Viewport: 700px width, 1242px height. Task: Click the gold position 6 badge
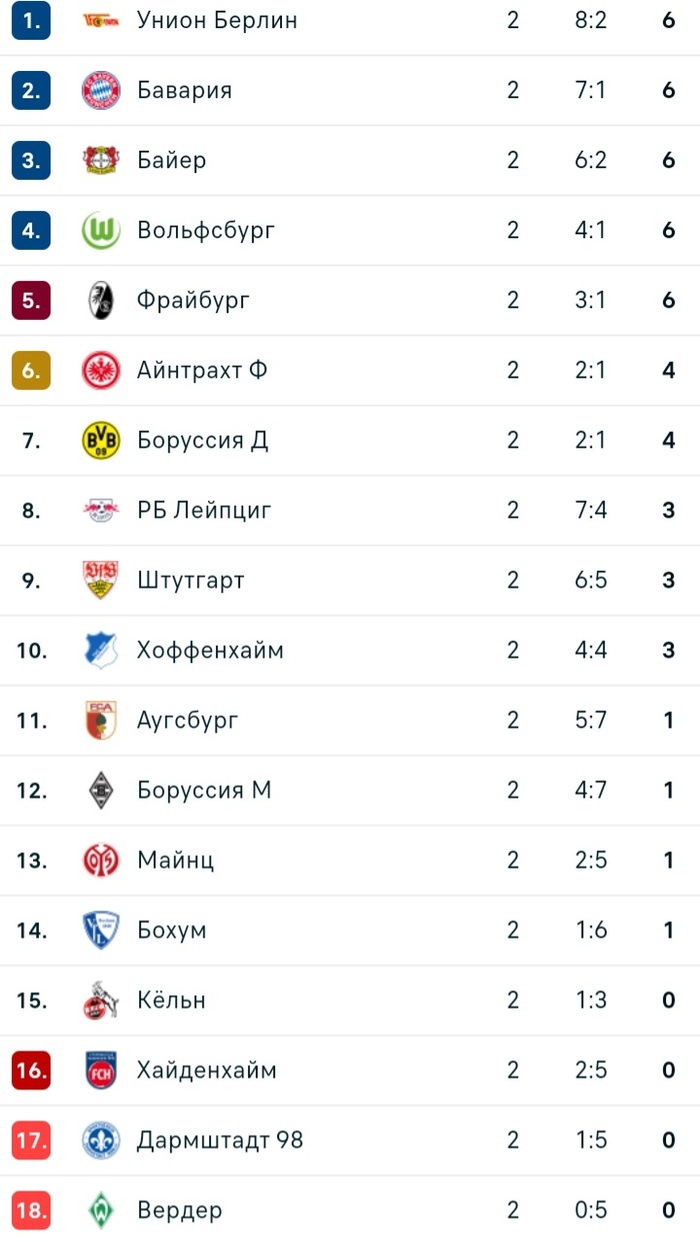pyautogui.click(x=31, y=370)
